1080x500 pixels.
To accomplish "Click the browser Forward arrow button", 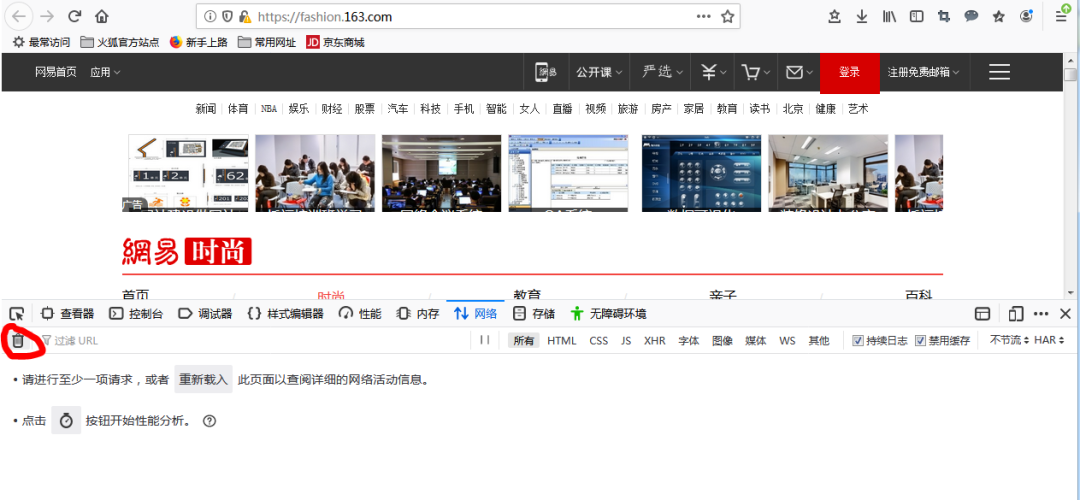I will (47, 17).
